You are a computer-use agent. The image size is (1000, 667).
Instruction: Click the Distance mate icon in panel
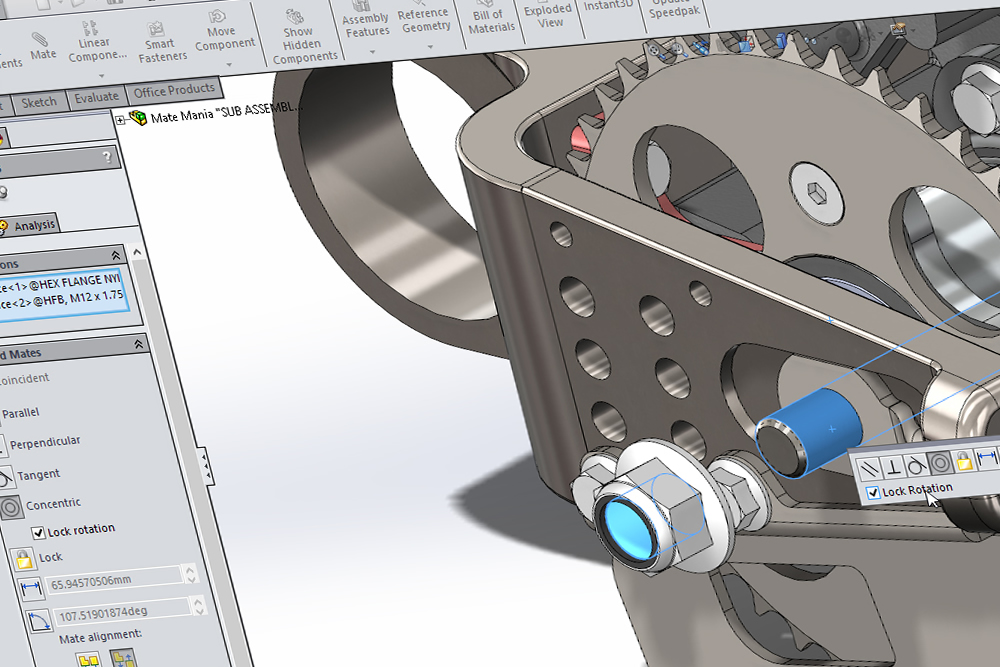tap(31, 589)
